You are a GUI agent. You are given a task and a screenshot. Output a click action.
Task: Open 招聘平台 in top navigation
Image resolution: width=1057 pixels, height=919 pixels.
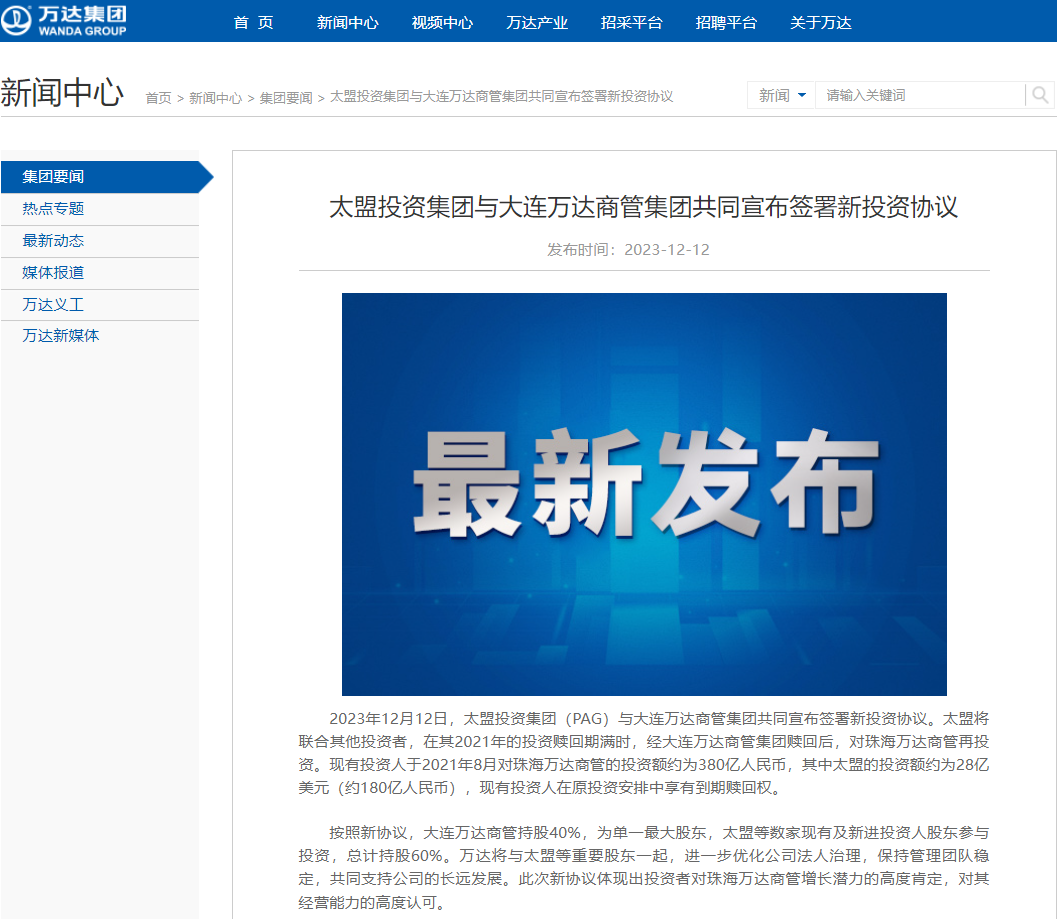(726, 22)
